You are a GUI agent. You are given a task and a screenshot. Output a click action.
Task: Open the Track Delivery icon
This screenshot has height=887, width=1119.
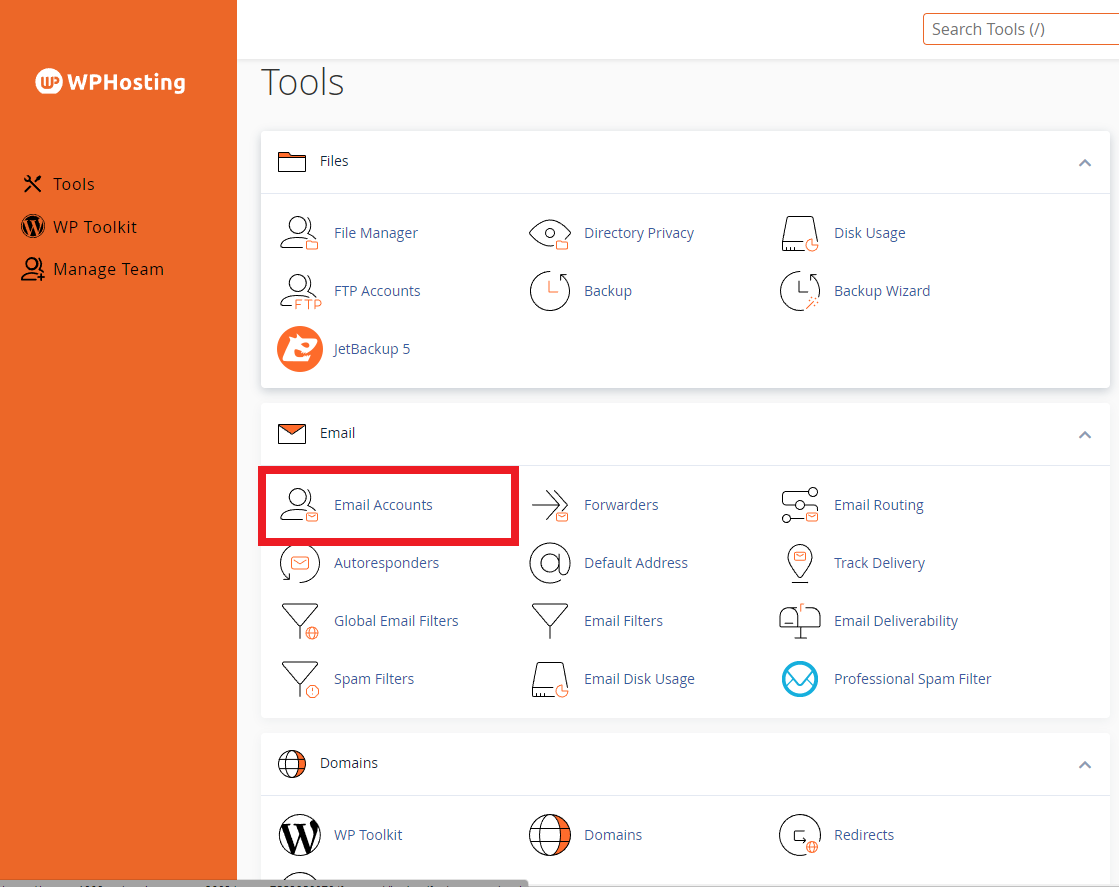[x=799, y=563]
